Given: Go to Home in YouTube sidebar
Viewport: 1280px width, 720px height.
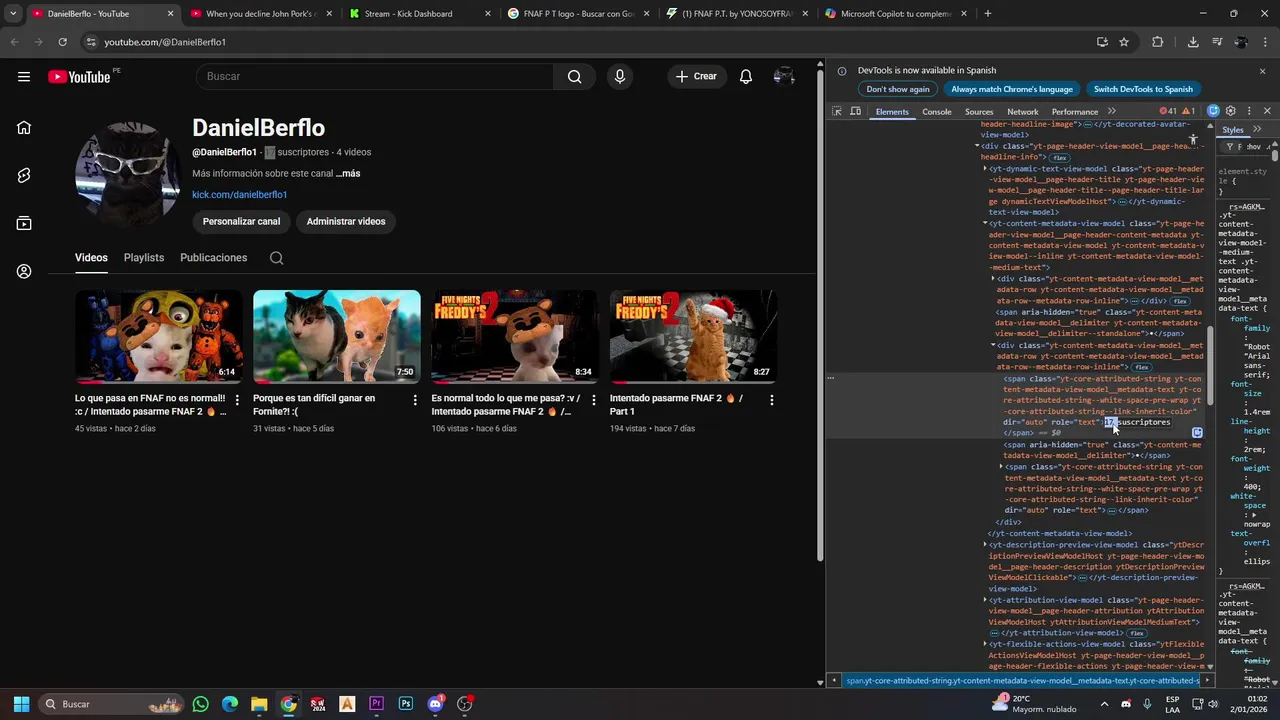Looking at the screenshot, I should pyautogui.click(x=24, y=127).
